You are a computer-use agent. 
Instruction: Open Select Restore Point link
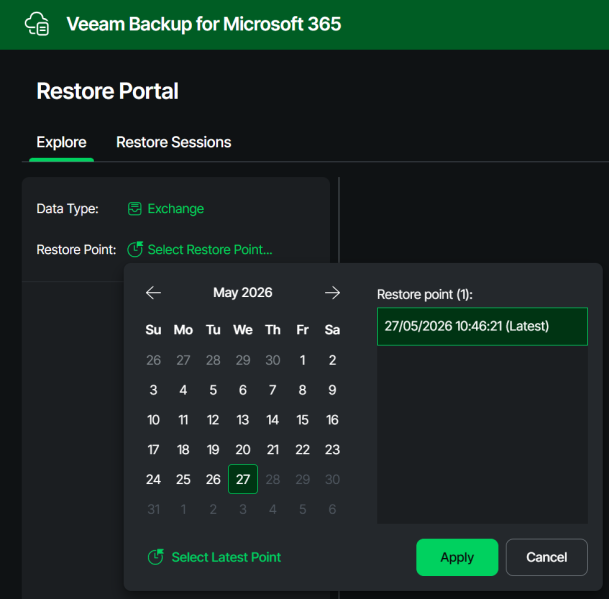pos(210,249)
